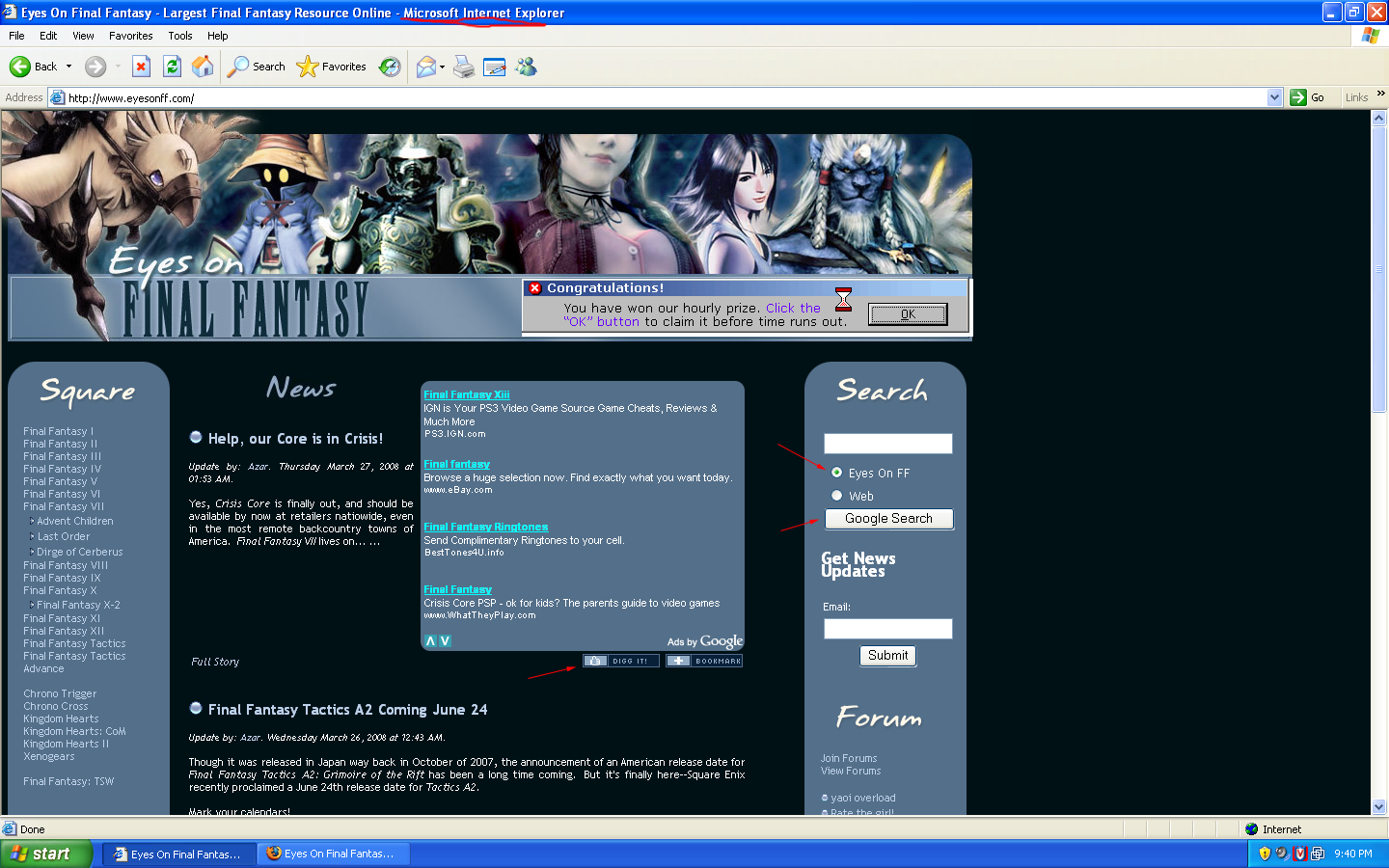Open the Favorites menu
Viewport: 1389px width, 868px height.
pyautogui.click(x=131, y=36)
